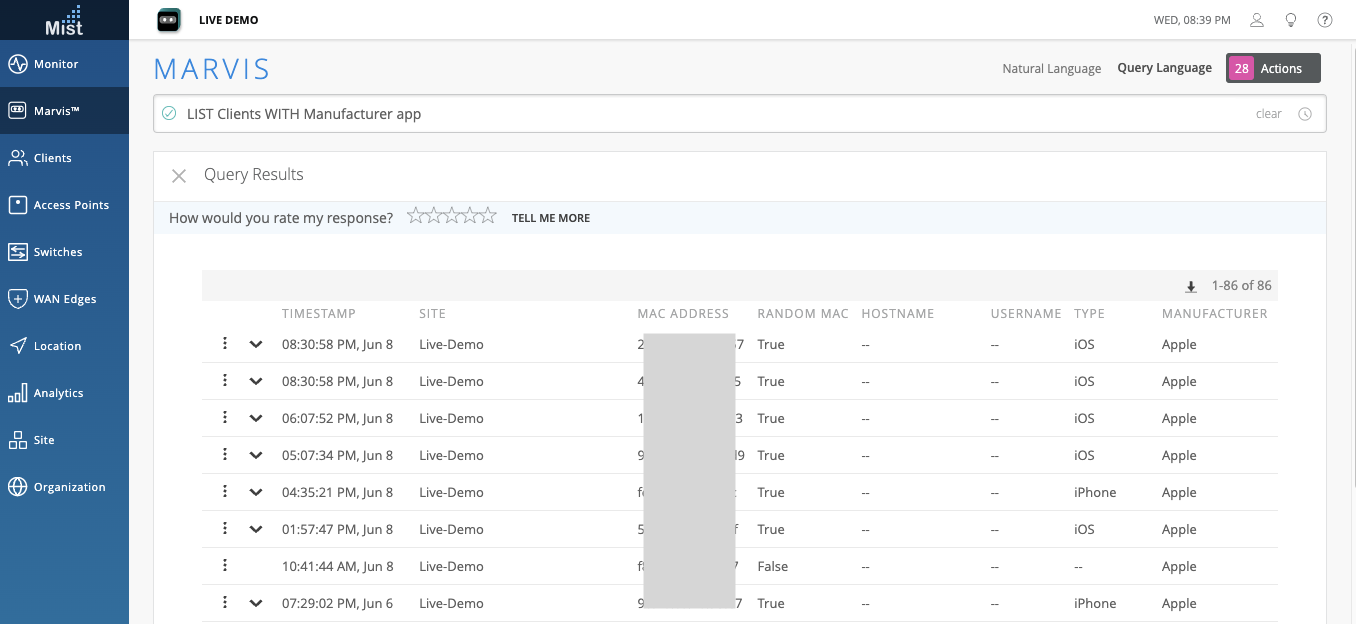The height and width of the screenshot is (624, 1356).
Task: Open WAN Edges in sidebar
Action: (x=64, y=299)
